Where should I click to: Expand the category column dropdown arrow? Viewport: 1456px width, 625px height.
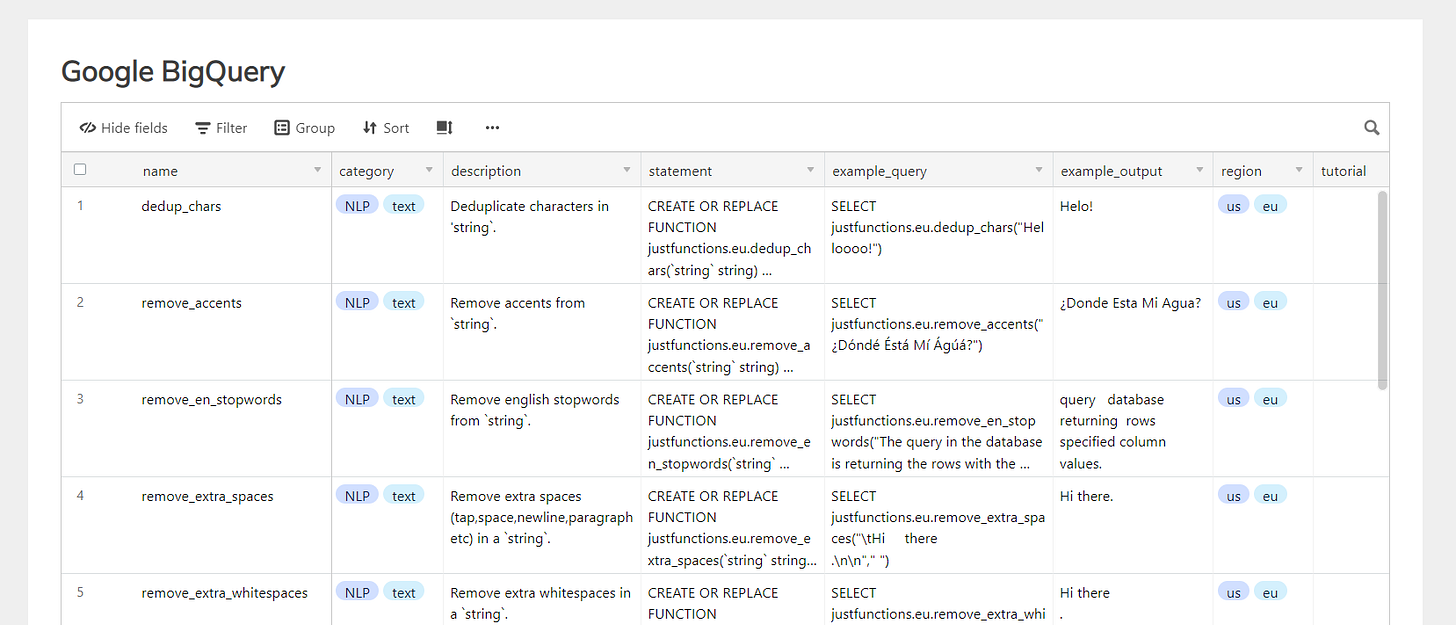(x=429, y=170)
